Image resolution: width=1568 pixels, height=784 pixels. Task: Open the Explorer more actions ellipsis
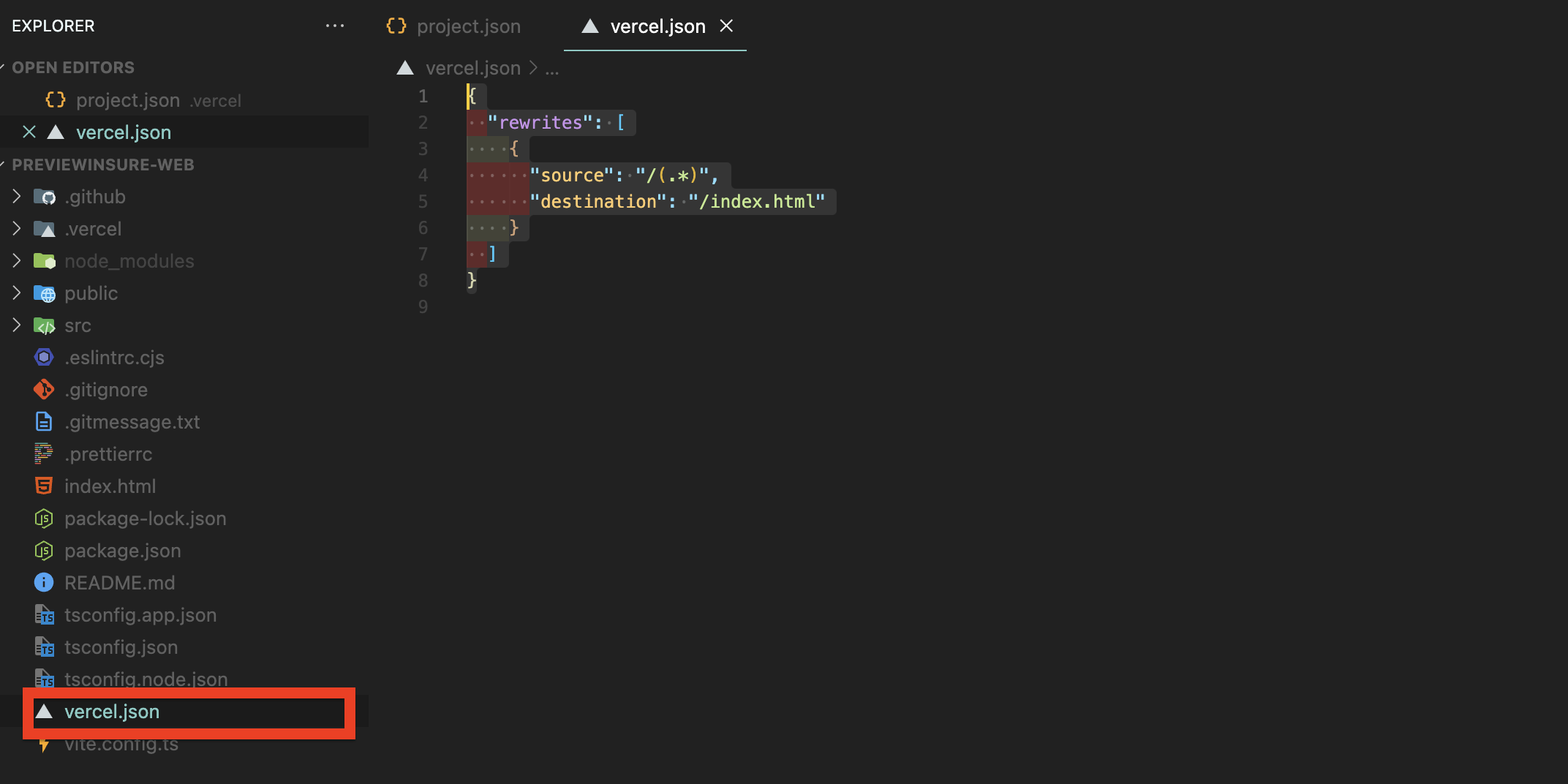click(335, 26)
